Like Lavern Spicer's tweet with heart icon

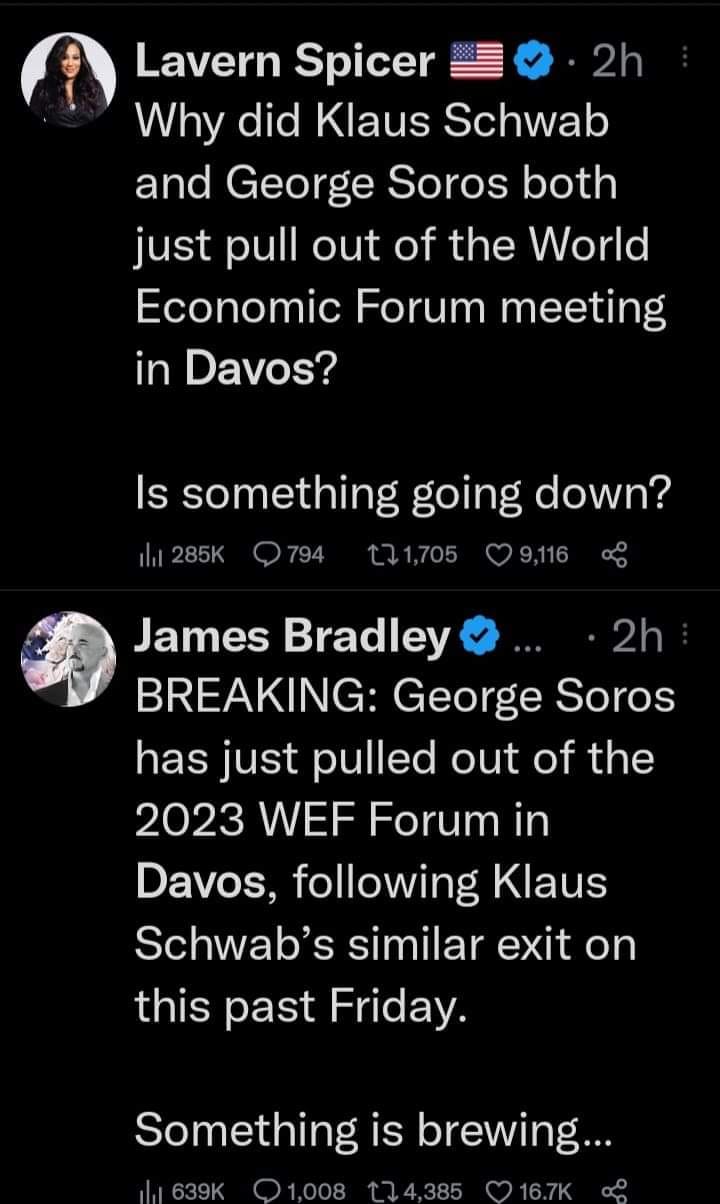(x=504, y=553)
